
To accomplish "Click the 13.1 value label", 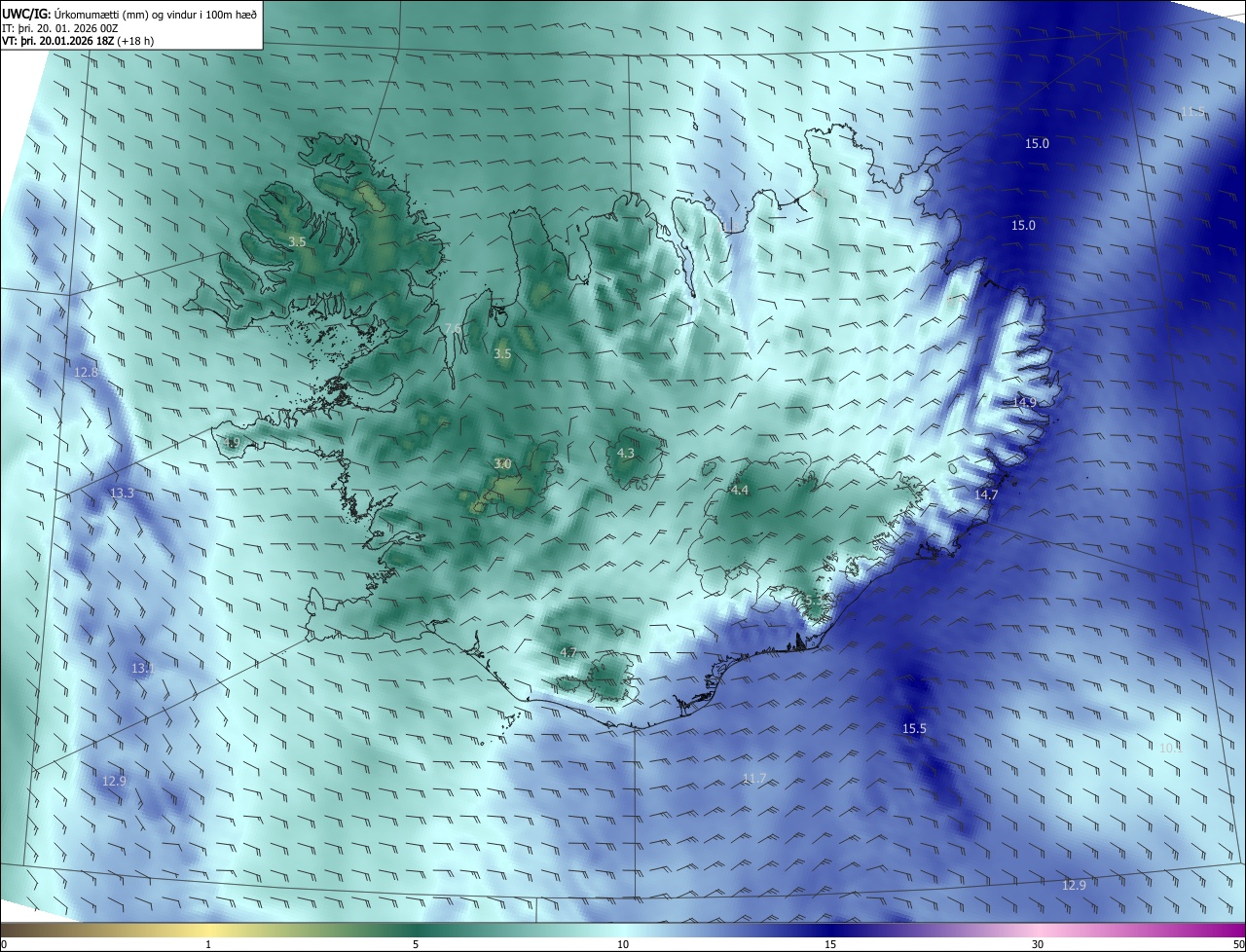I will 143,668.
